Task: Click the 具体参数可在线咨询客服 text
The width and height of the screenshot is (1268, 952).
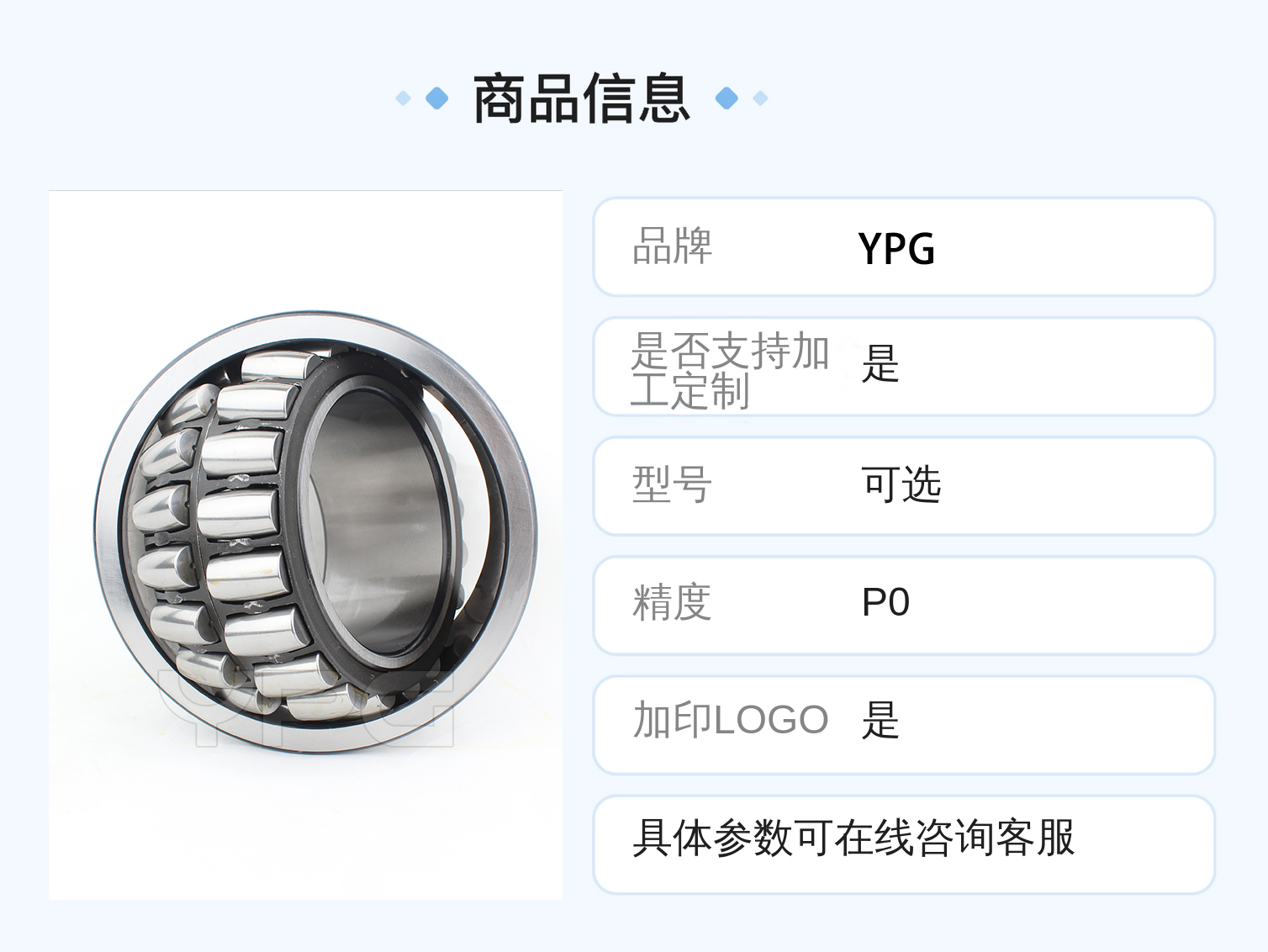Action: (853, 838)
